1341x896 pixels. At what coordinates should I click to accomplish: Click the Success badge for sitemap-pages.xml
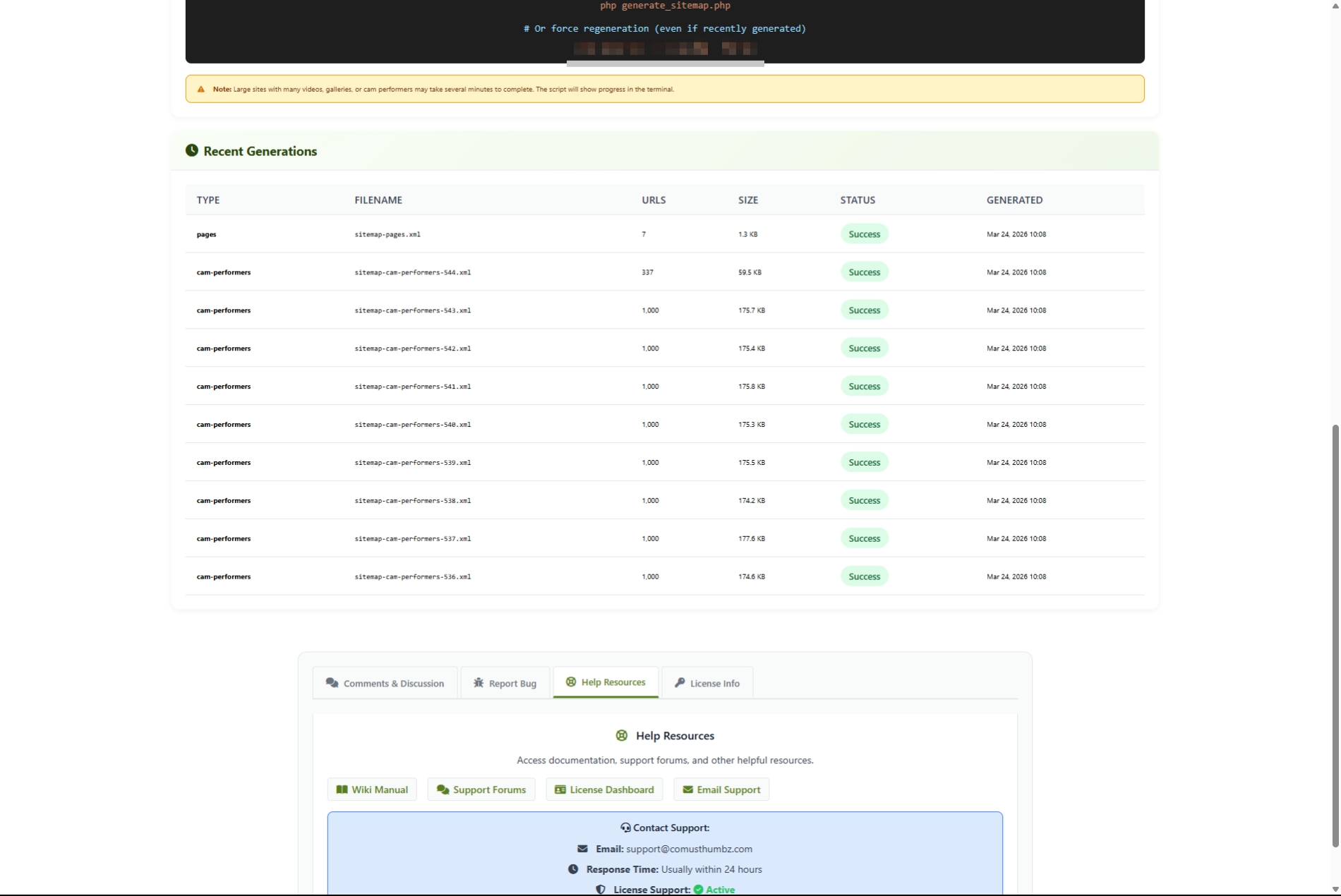coord(864,234)
